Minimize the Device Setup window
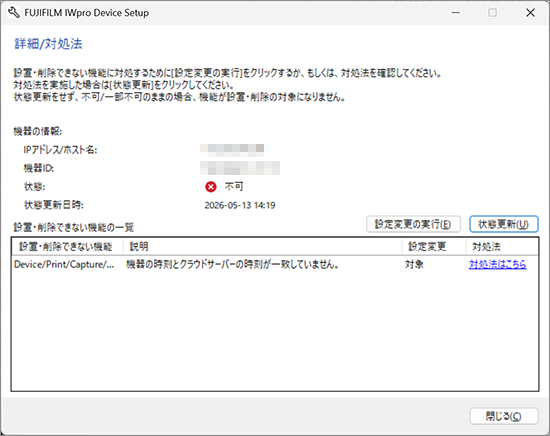Screen dimensions: 550x436 456,13
